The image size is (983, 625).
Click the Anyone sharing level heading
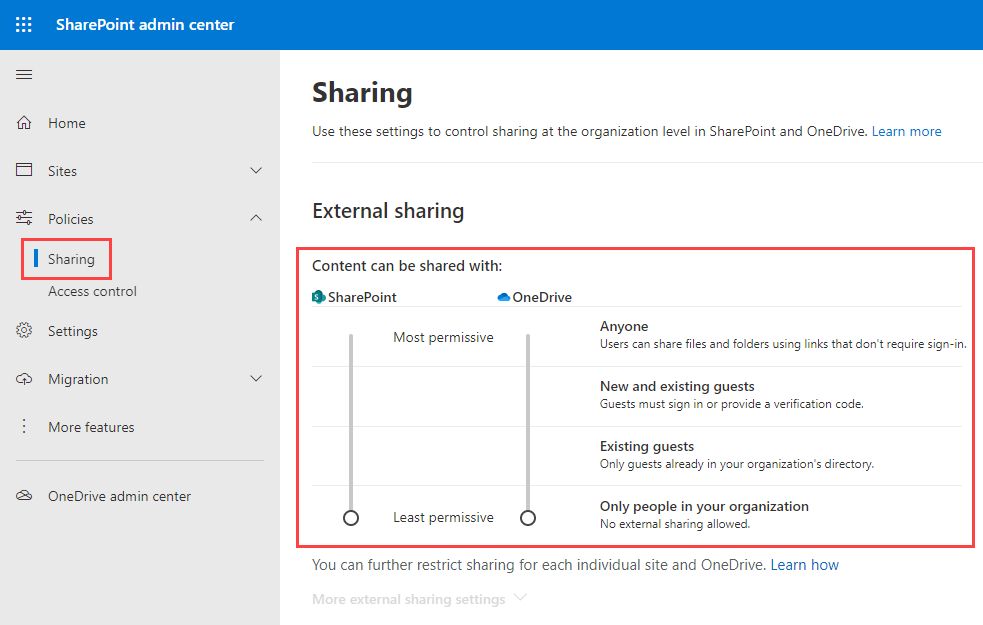pyautogui.click(x=624, y=326)
